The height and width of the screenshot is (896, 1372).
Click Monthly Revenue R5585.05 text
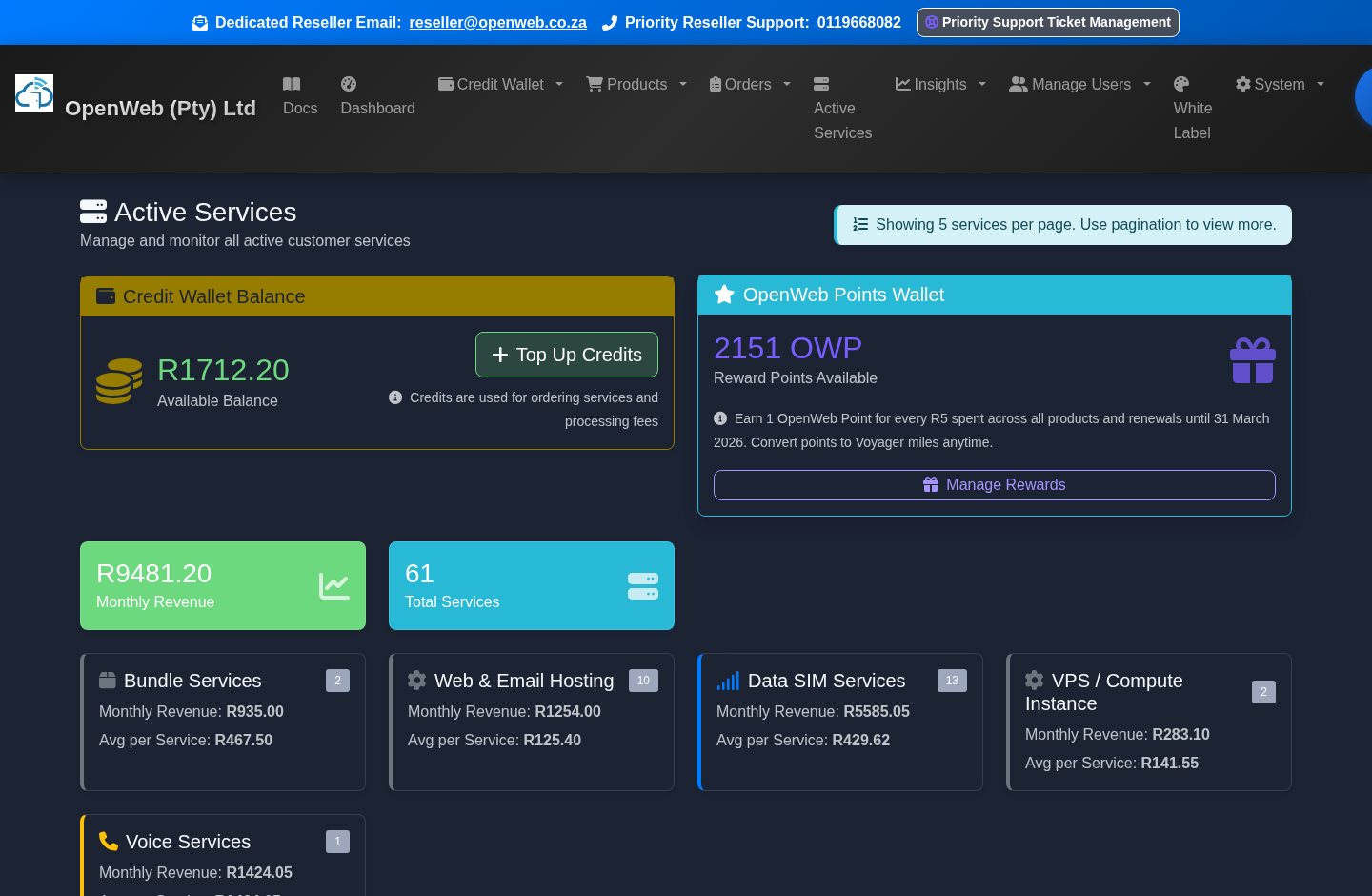pos(813,711)
